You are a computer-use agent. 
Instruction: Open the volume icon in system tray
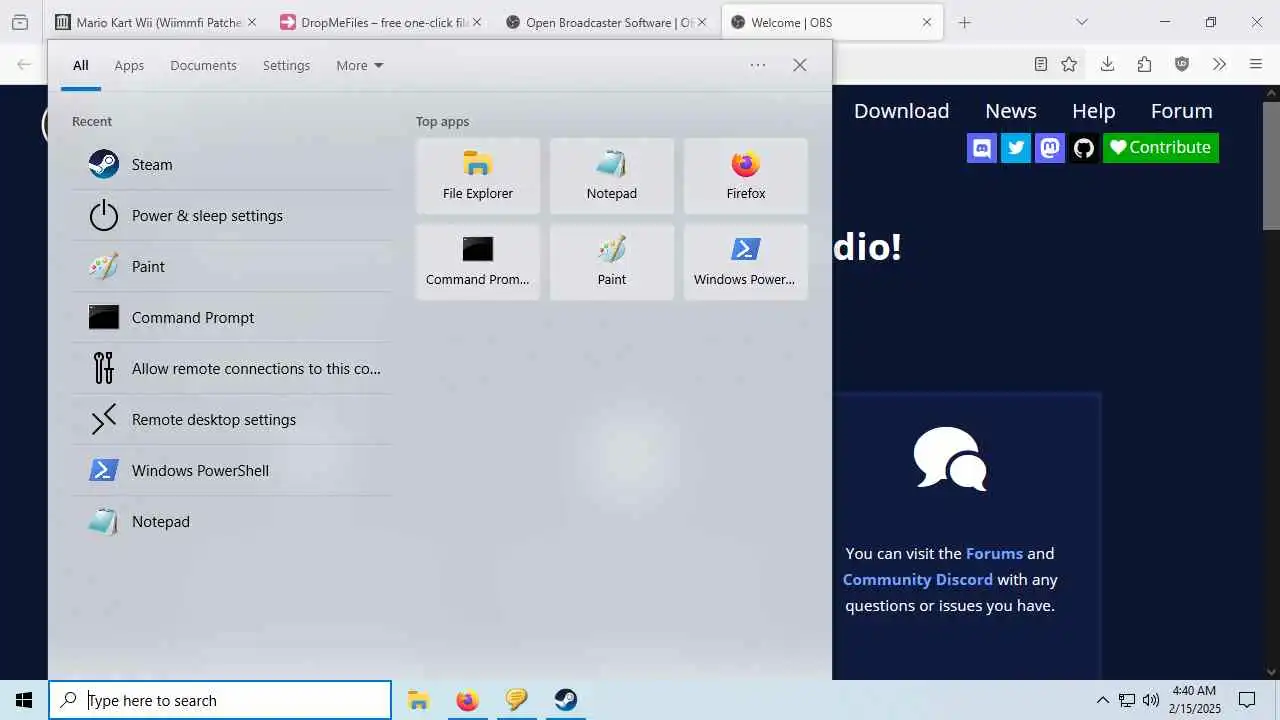coord(1151,700)
